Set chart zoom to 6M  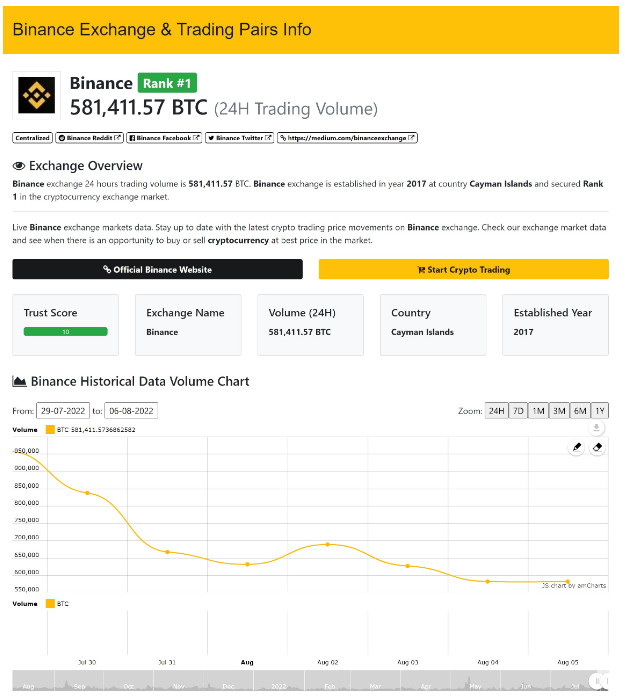(580, 411)
